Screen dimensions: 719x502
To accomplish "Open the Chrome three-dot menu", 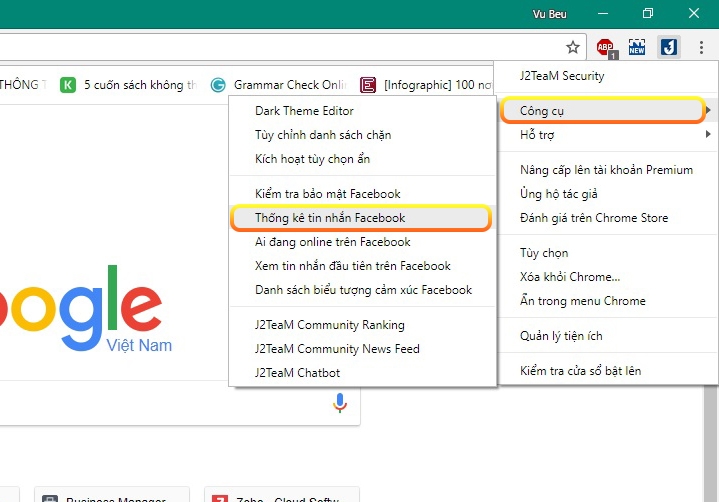I will point(701,47).
